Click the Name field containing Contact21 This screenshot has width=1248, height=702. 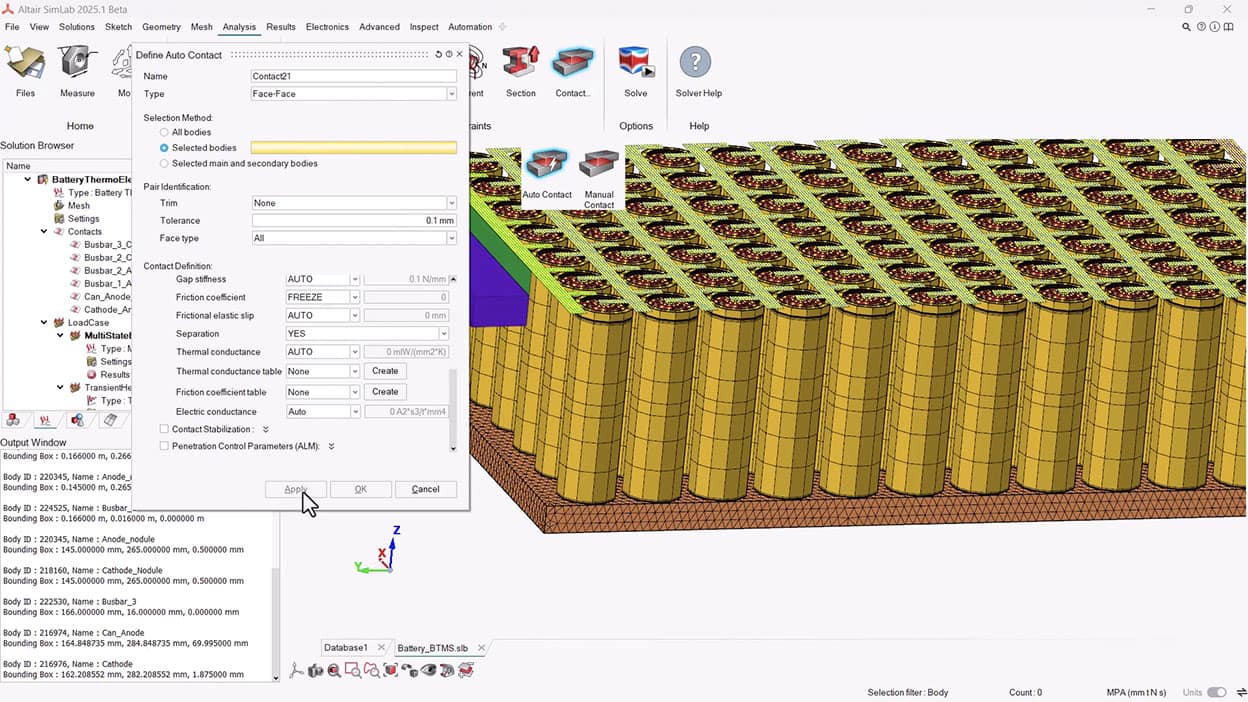click(x=353, y=76)
